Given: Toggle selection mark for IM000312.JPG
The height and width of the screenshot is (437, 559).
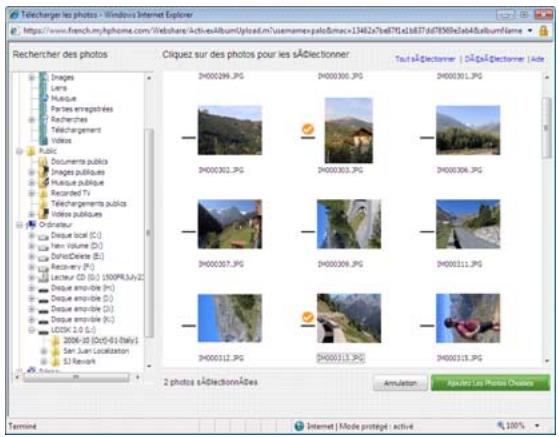Looking at the screenshot, I should click(x=189, y=325).
